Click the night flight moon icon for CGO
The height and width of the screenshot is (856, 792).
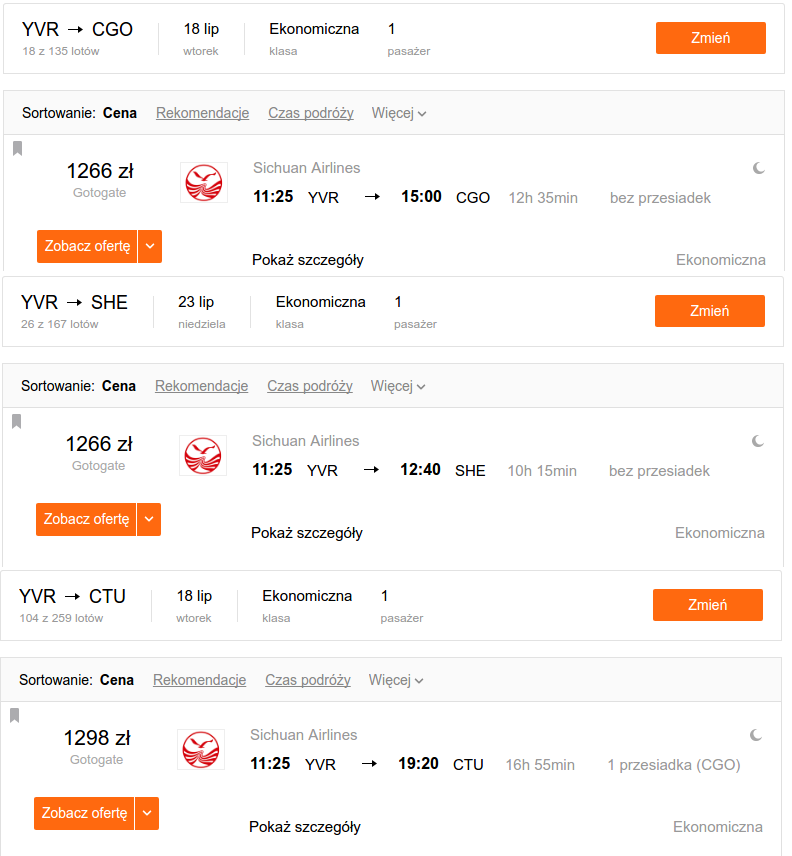pos(759,168)
